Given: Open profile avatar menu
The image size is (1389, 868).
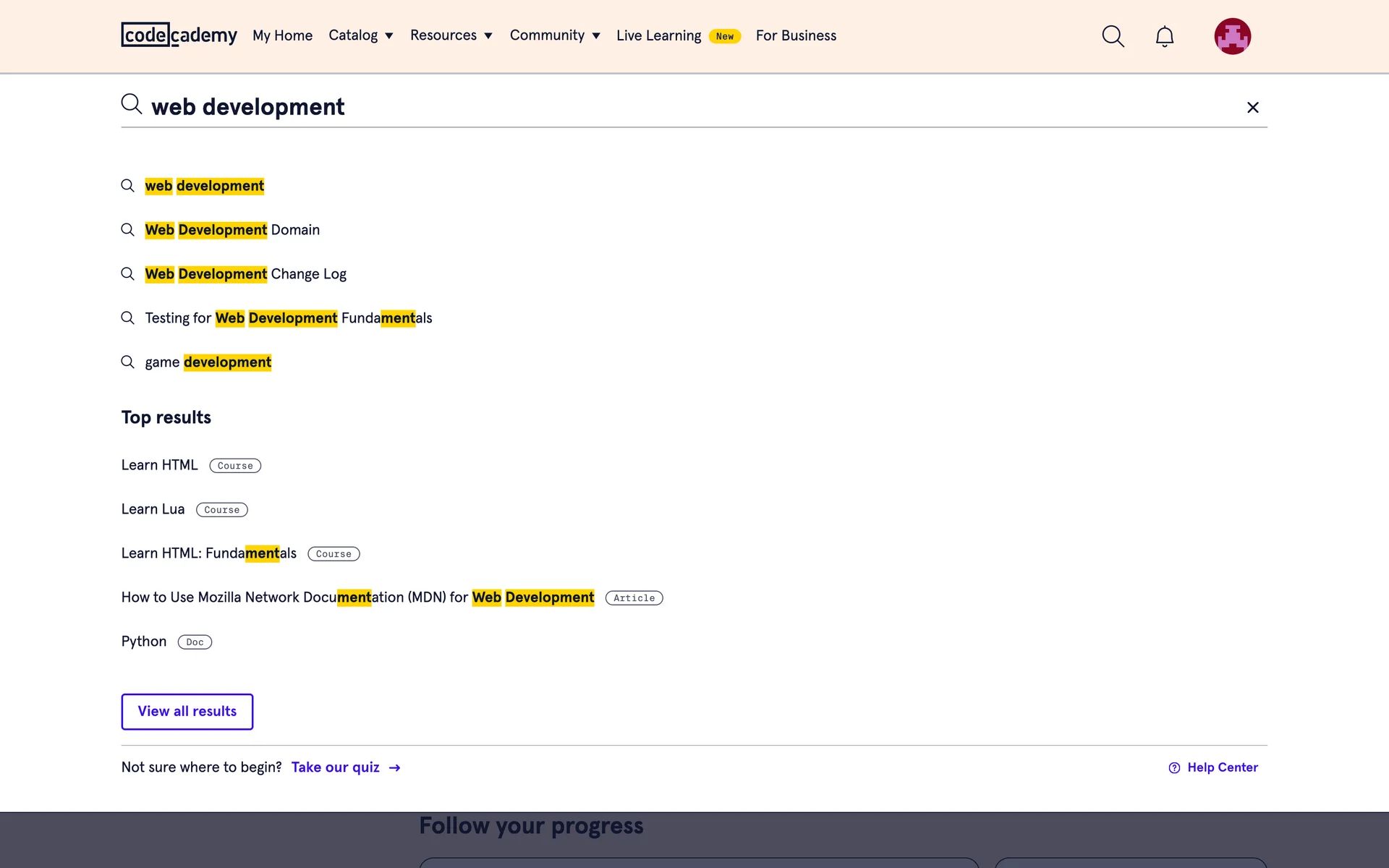Looking at the screenshot, I should coord(1232,36).
